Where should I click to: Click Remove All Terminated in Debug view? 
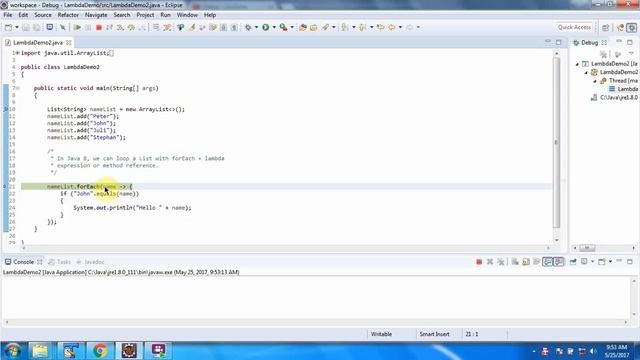point(604,54)
